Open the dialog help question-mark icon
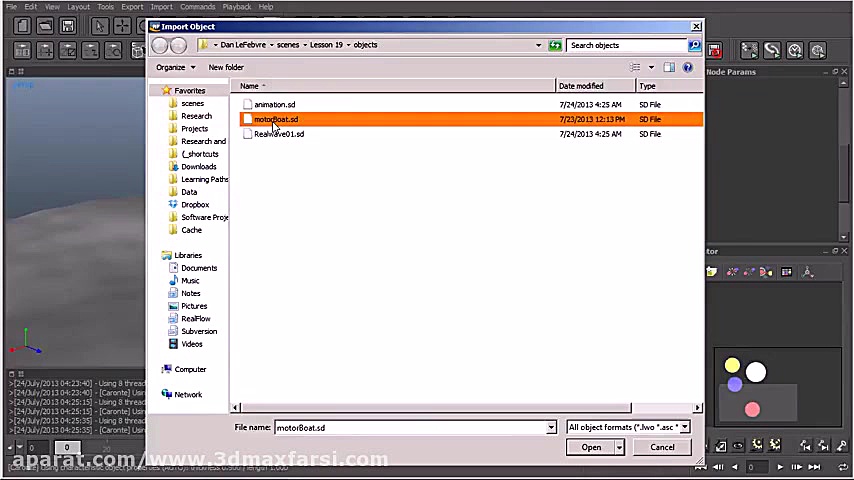Image resolution: width=854 pixels, height=480 pixels. [x=687, y=67]
